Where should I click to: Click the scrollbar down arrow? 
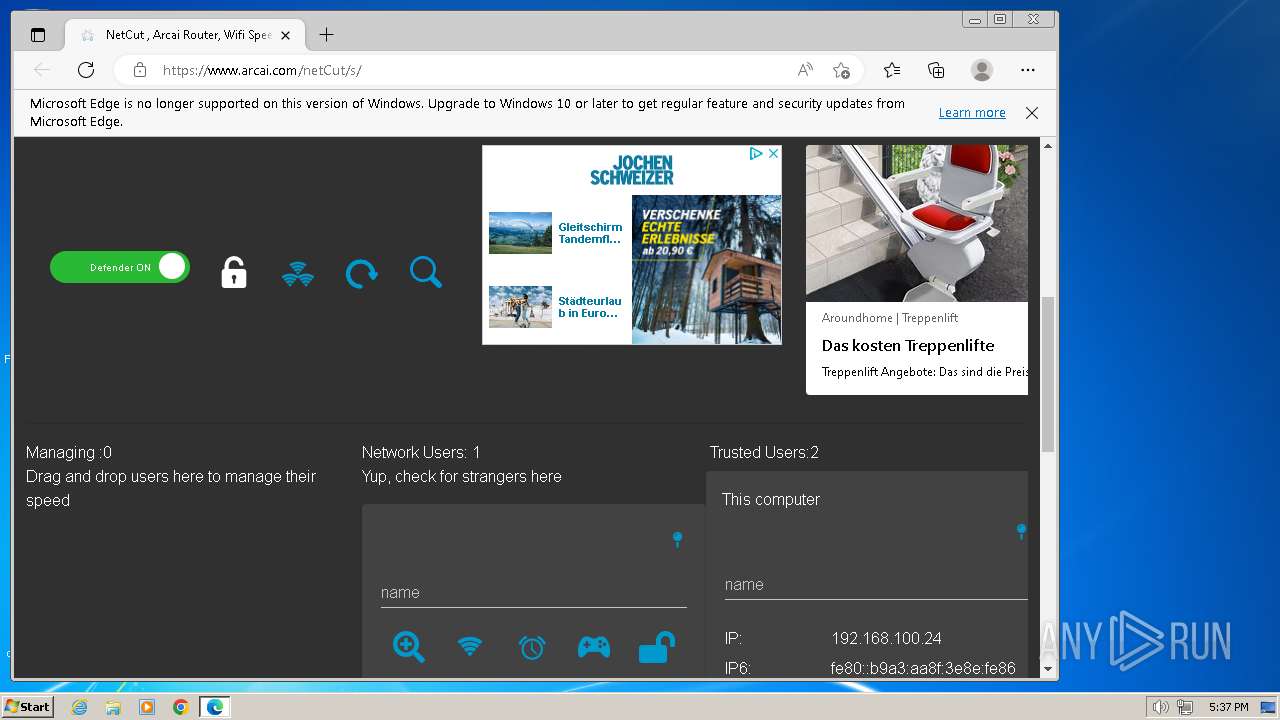click(x=1048, y=669)
